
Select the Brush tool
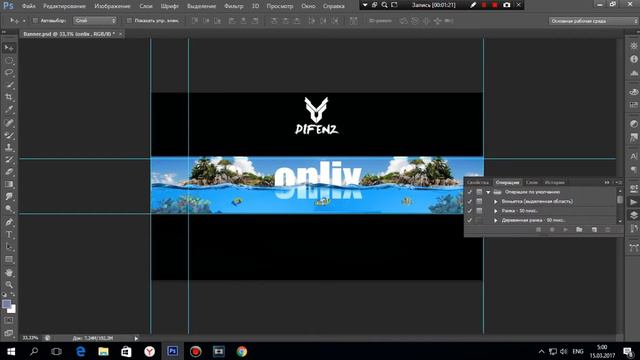[9, 135]
